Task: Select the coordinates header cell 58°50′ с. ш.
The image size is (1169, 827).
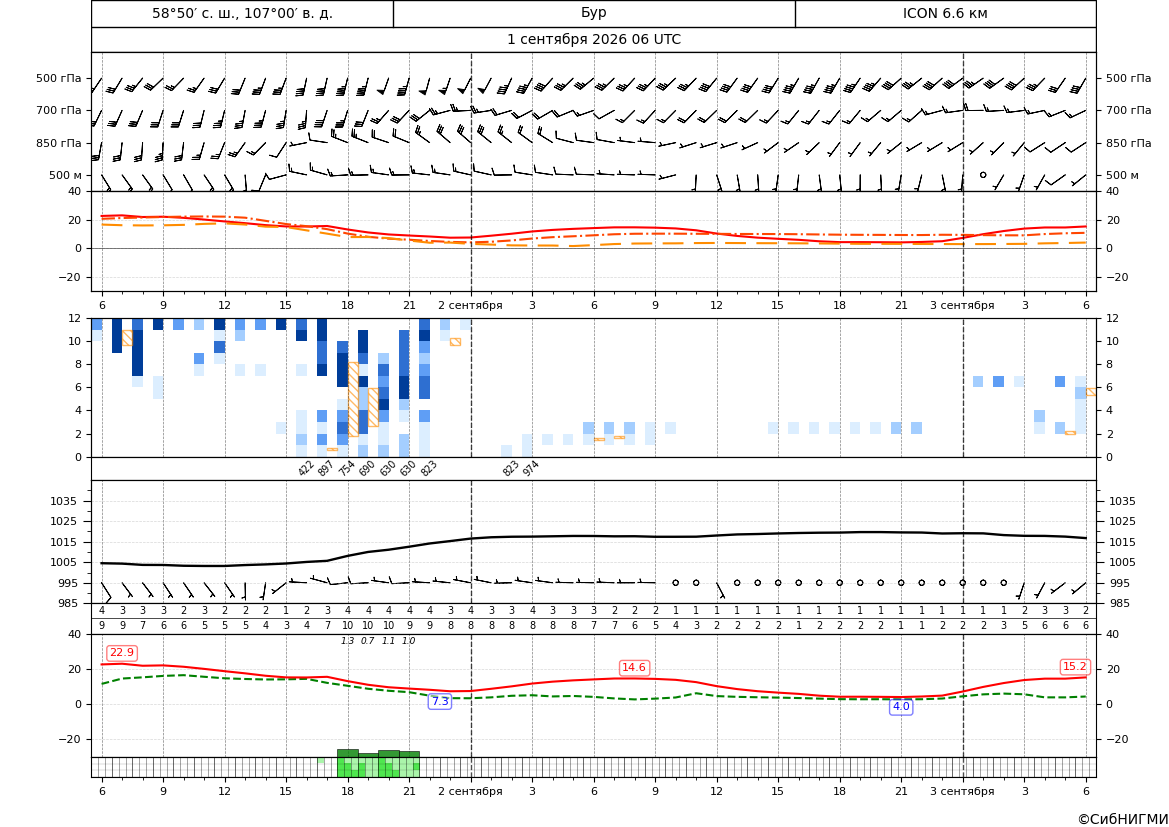Action: (242, 13)
